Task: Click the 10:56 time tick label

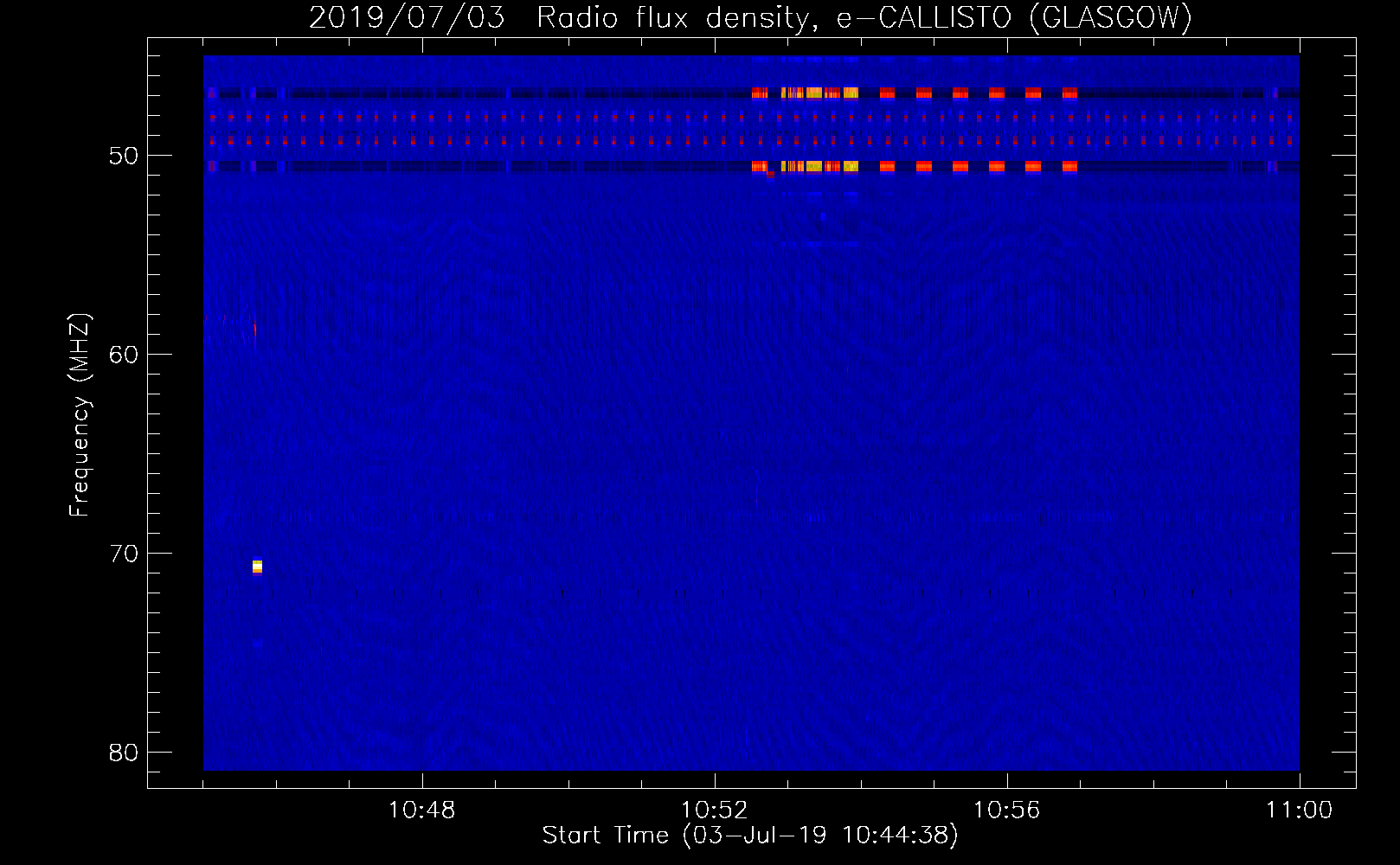Action: point(1006,811)
